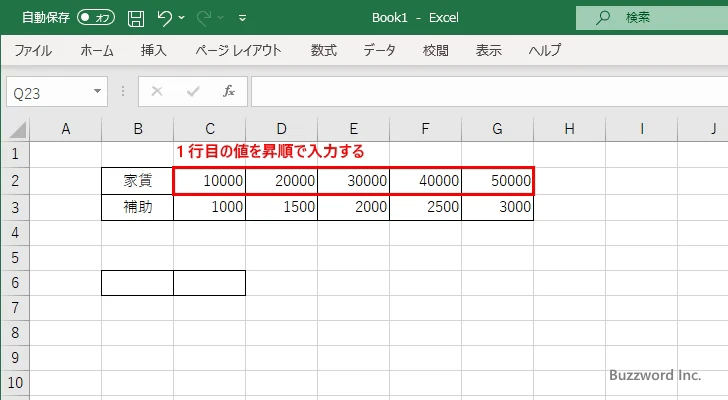Open the Undo history dropdown arrow
Screen dimensions: 728x400
183,17
